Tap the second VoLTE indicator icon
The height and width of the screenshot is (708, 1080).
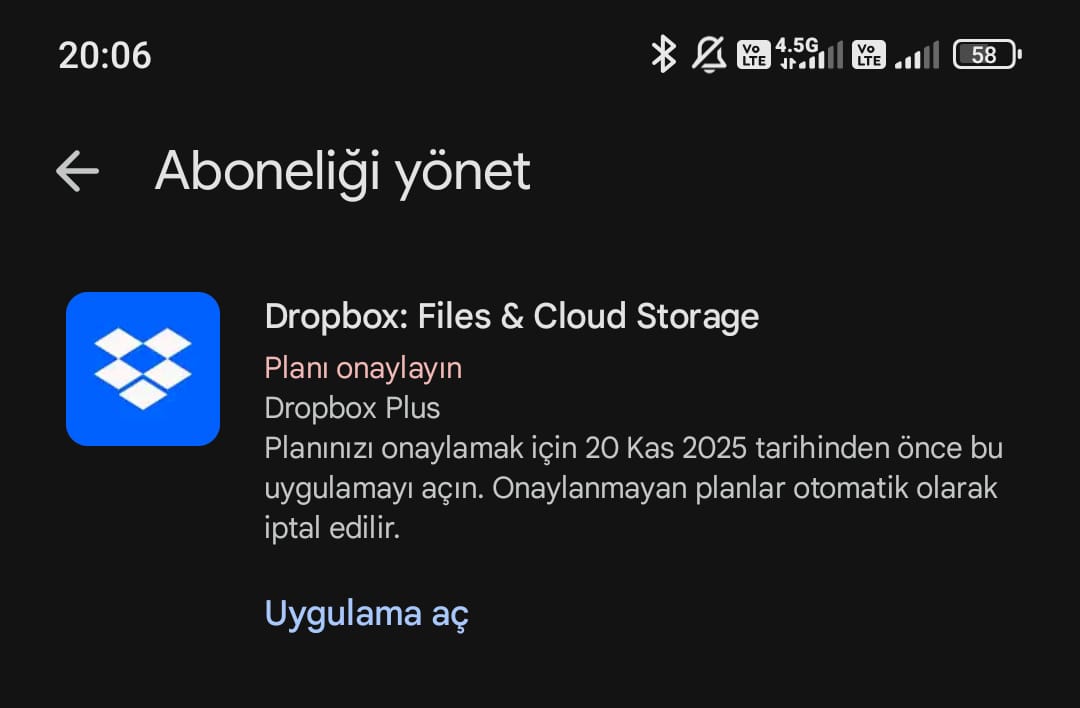(868, 55)
